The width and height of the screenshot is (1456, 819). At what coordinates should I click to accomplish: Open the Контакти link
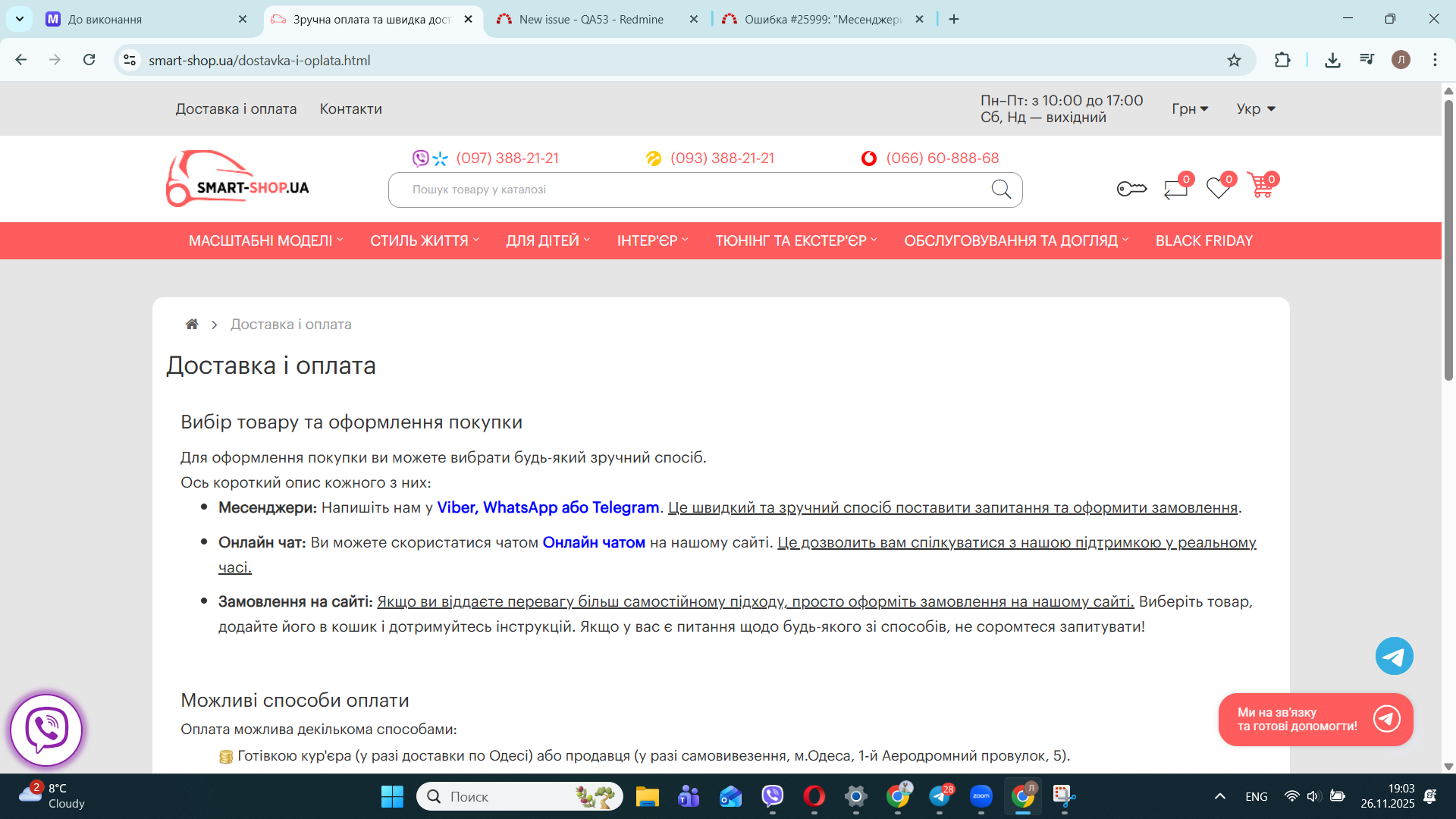[x=350, y=109]
